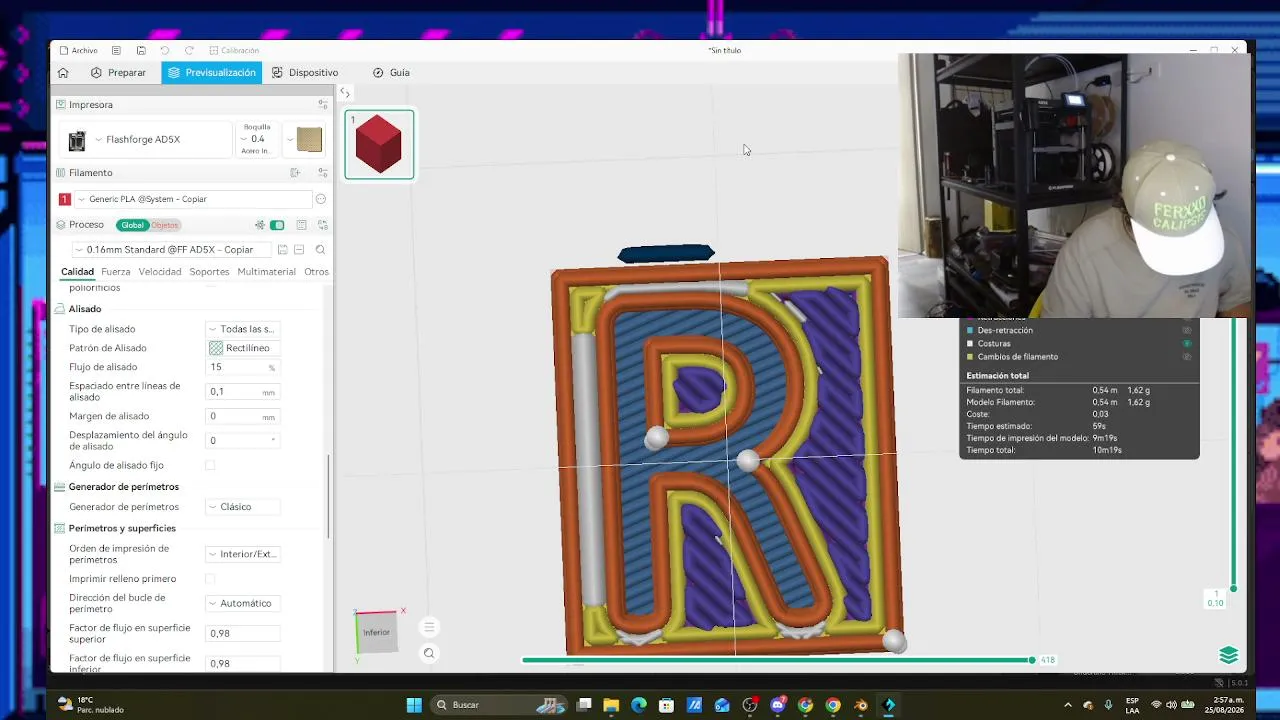This screenshot has width=1280, height=720.
Task: Click the list icon in the Proceso header
Action: point(301,225)
